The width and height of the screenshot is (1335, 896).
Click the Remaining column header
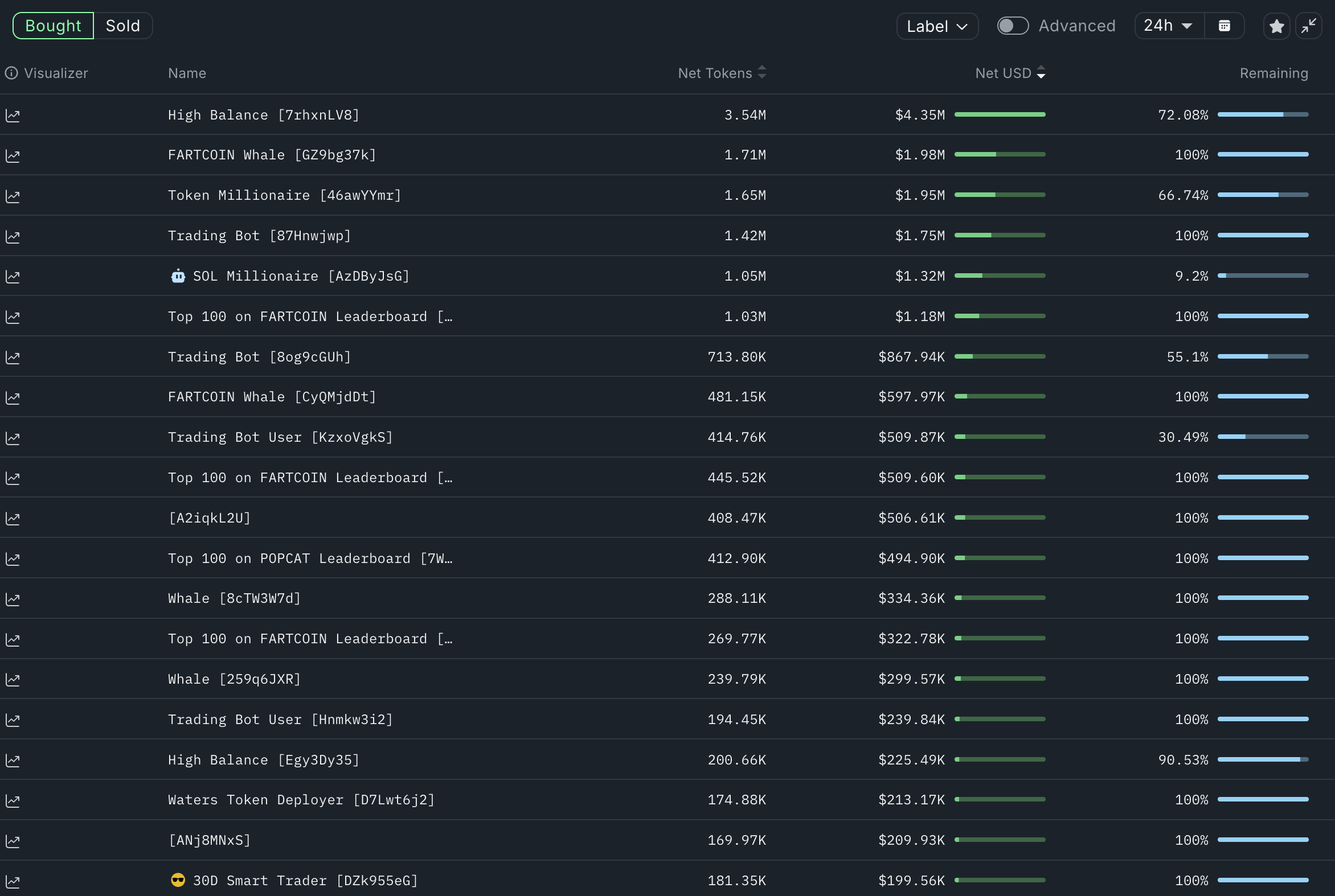1273,73
